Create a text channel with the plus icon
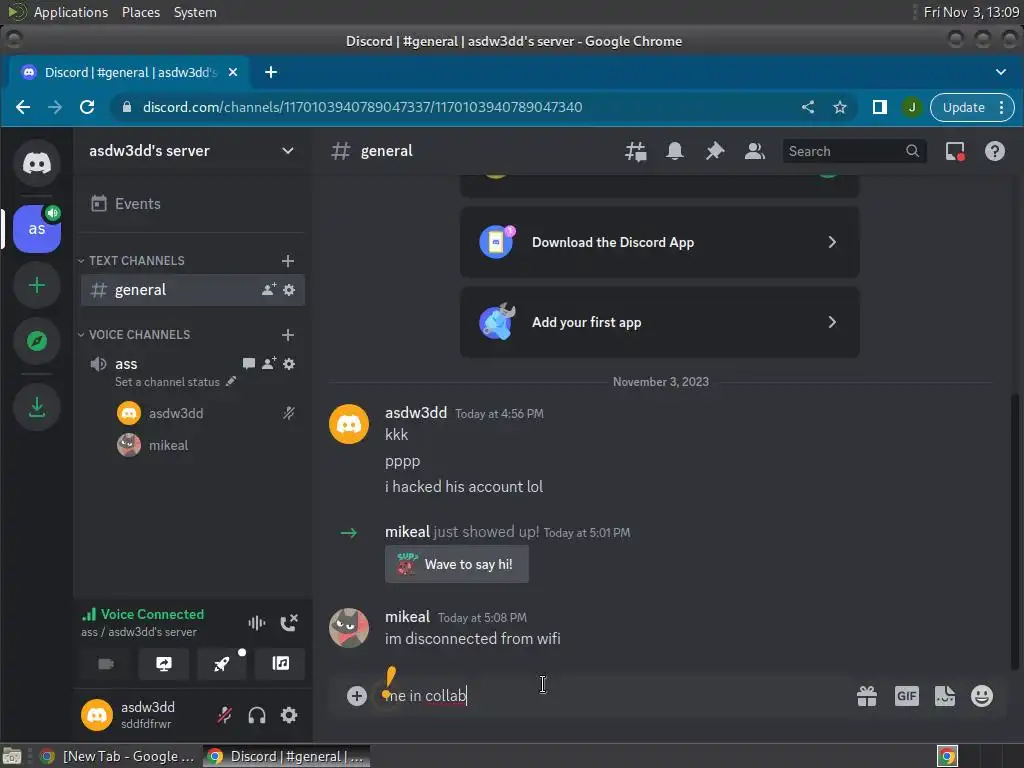 [287, 261]
